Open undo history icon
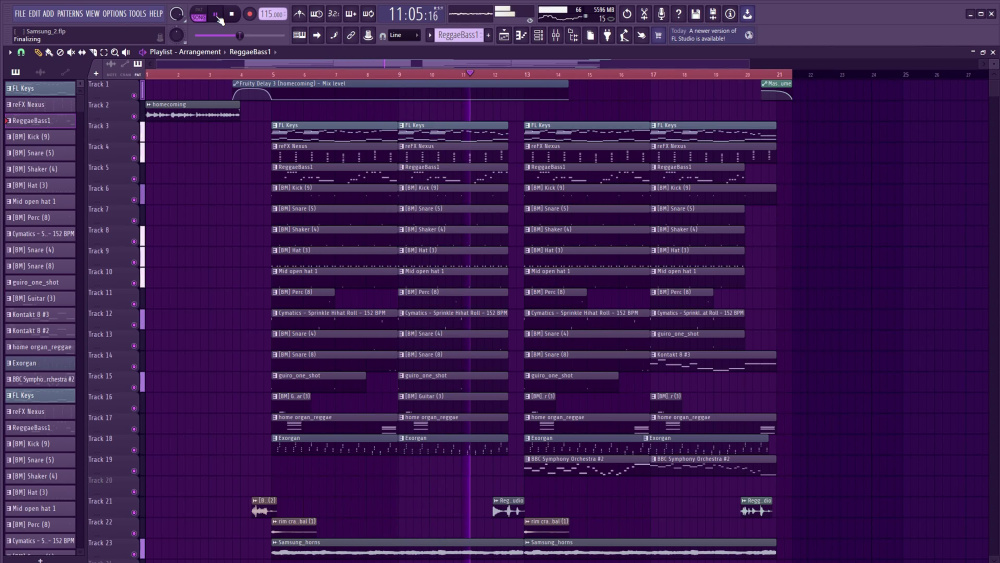 tap(627, 13)
